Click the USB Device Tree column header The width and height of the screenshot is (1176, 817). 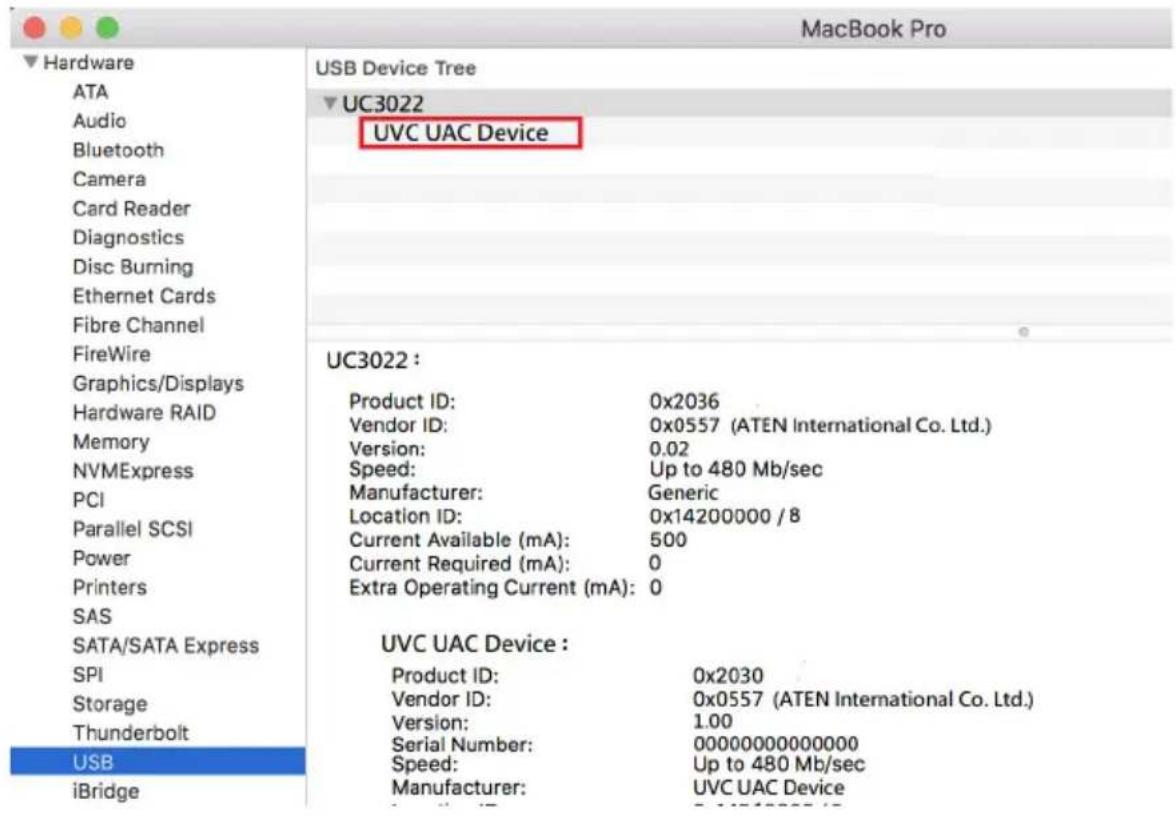(x=395, y=68)
